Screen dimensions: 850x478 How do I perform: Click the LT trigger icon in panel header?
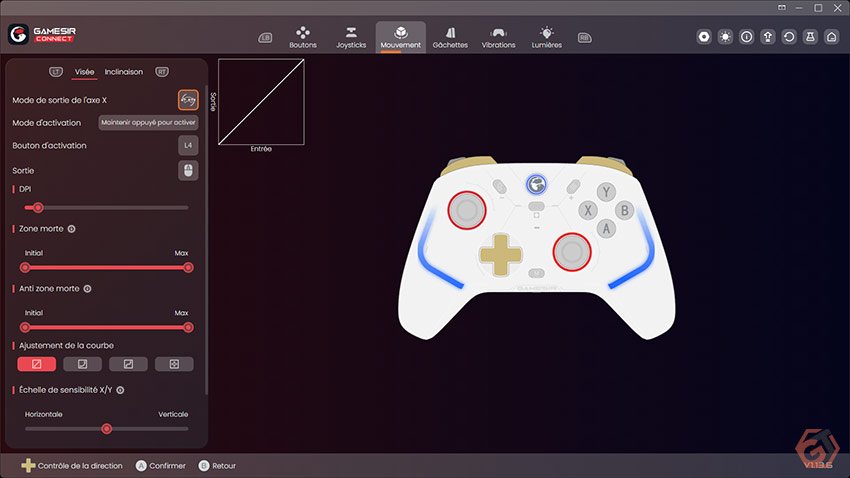pos(56,72)
